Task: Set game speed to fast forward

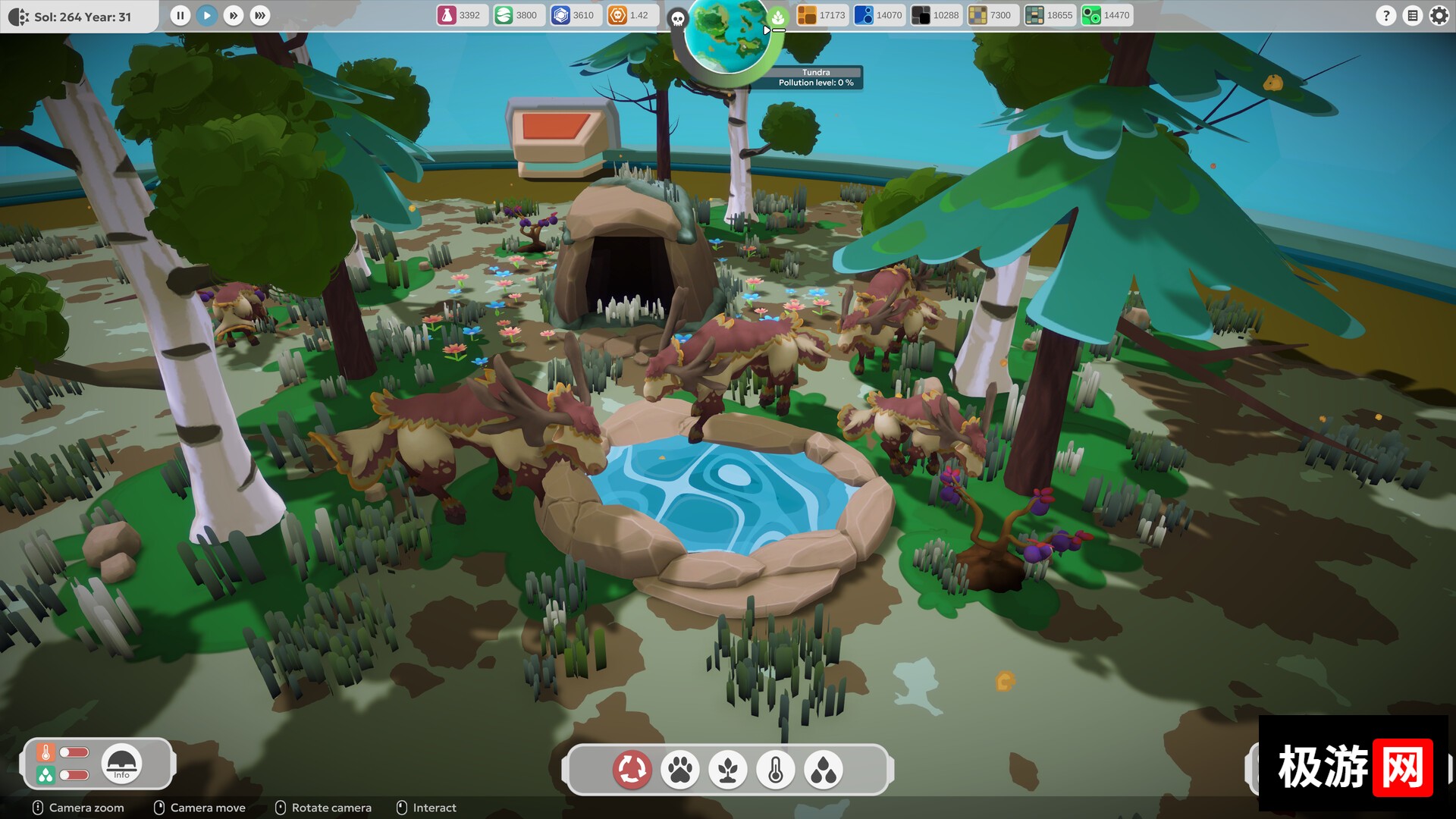Action: pos(234,15)
